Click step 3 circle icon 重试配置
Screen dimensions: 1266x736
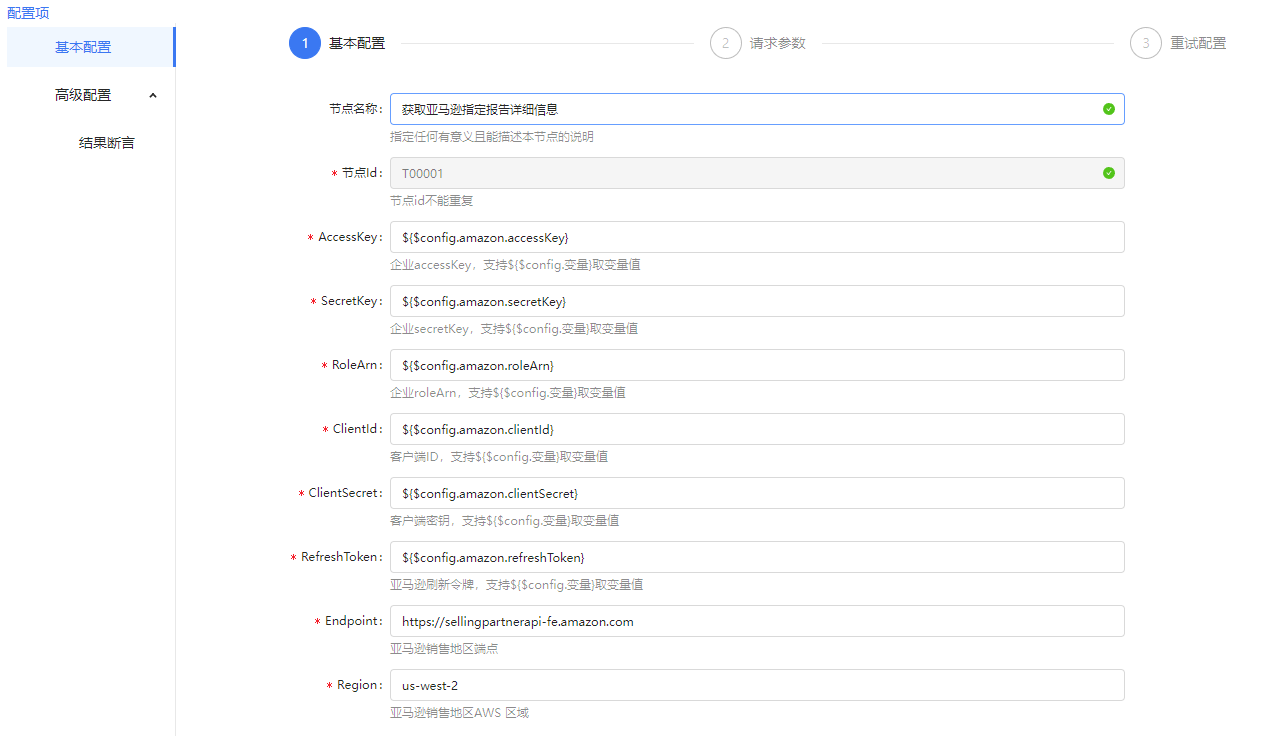[1146, 43]
